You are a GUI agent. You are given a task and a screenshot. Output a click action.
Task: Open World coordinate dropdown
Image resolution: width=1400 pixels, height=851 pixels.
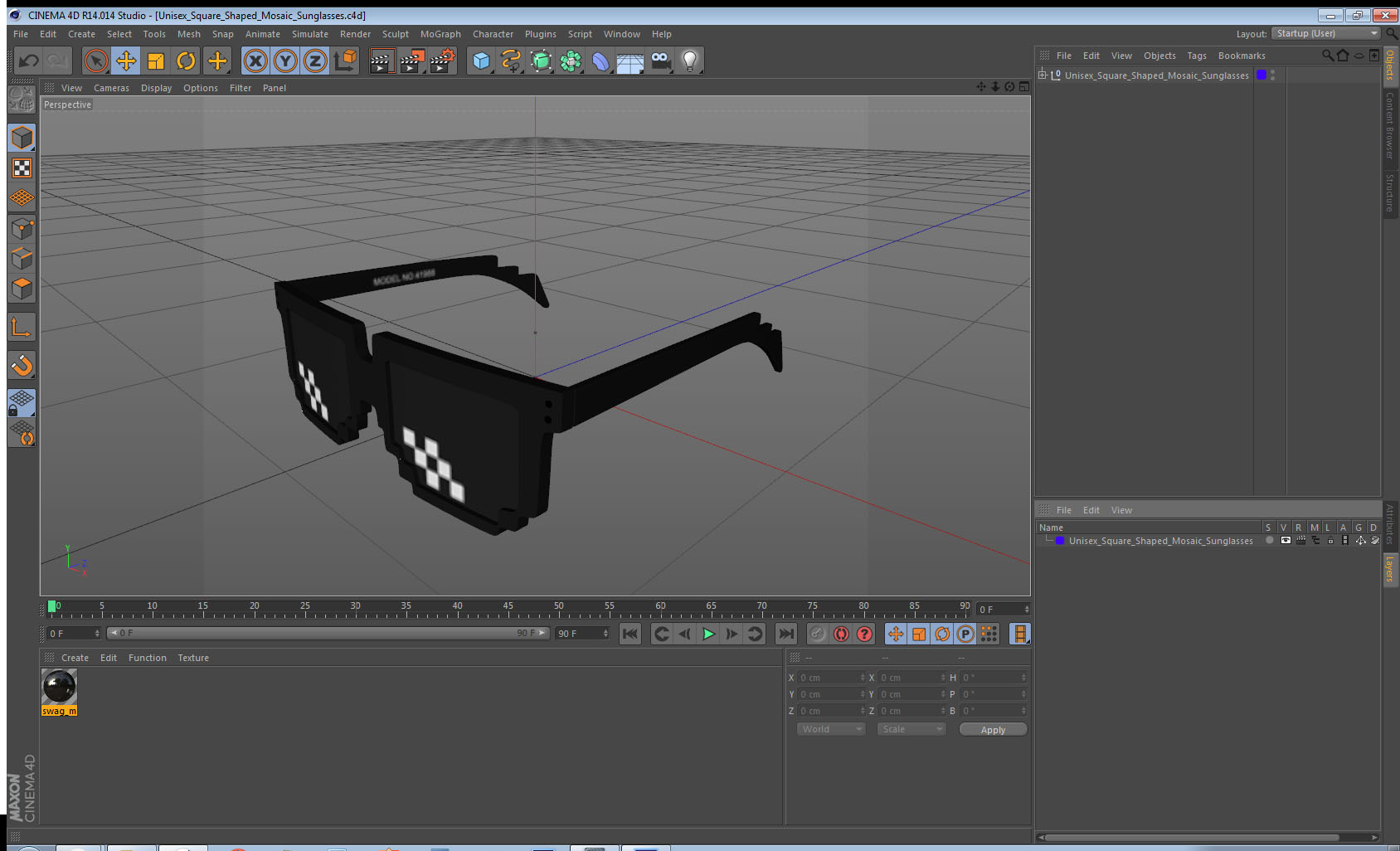830,729
